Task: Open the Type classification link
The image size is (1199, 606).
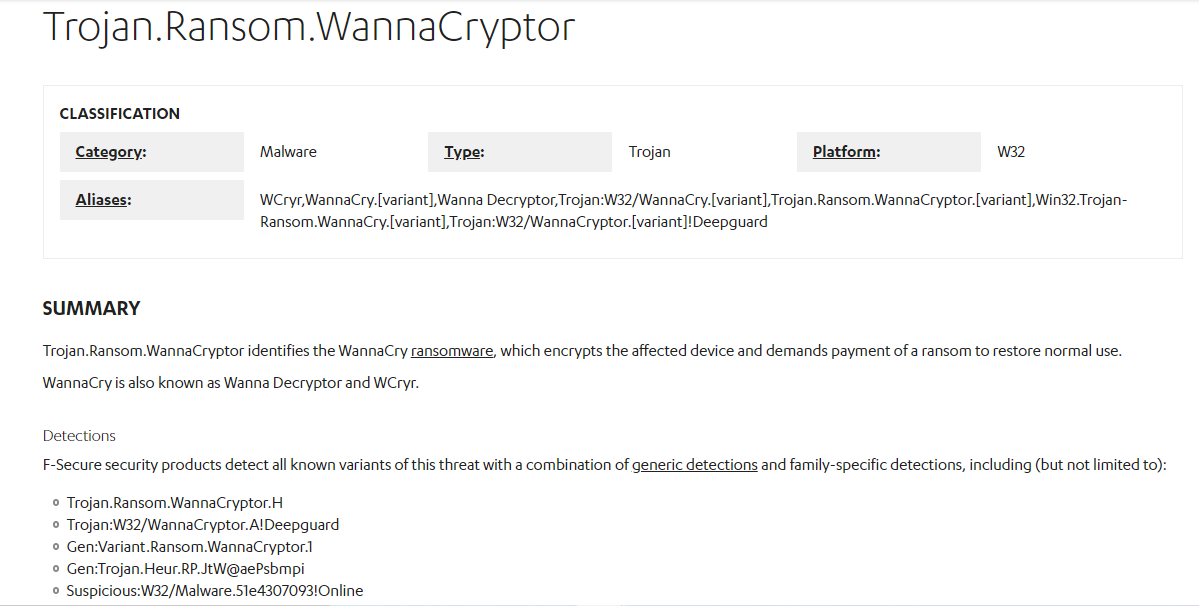Action: pyautogui.click(x=464, y=152)
